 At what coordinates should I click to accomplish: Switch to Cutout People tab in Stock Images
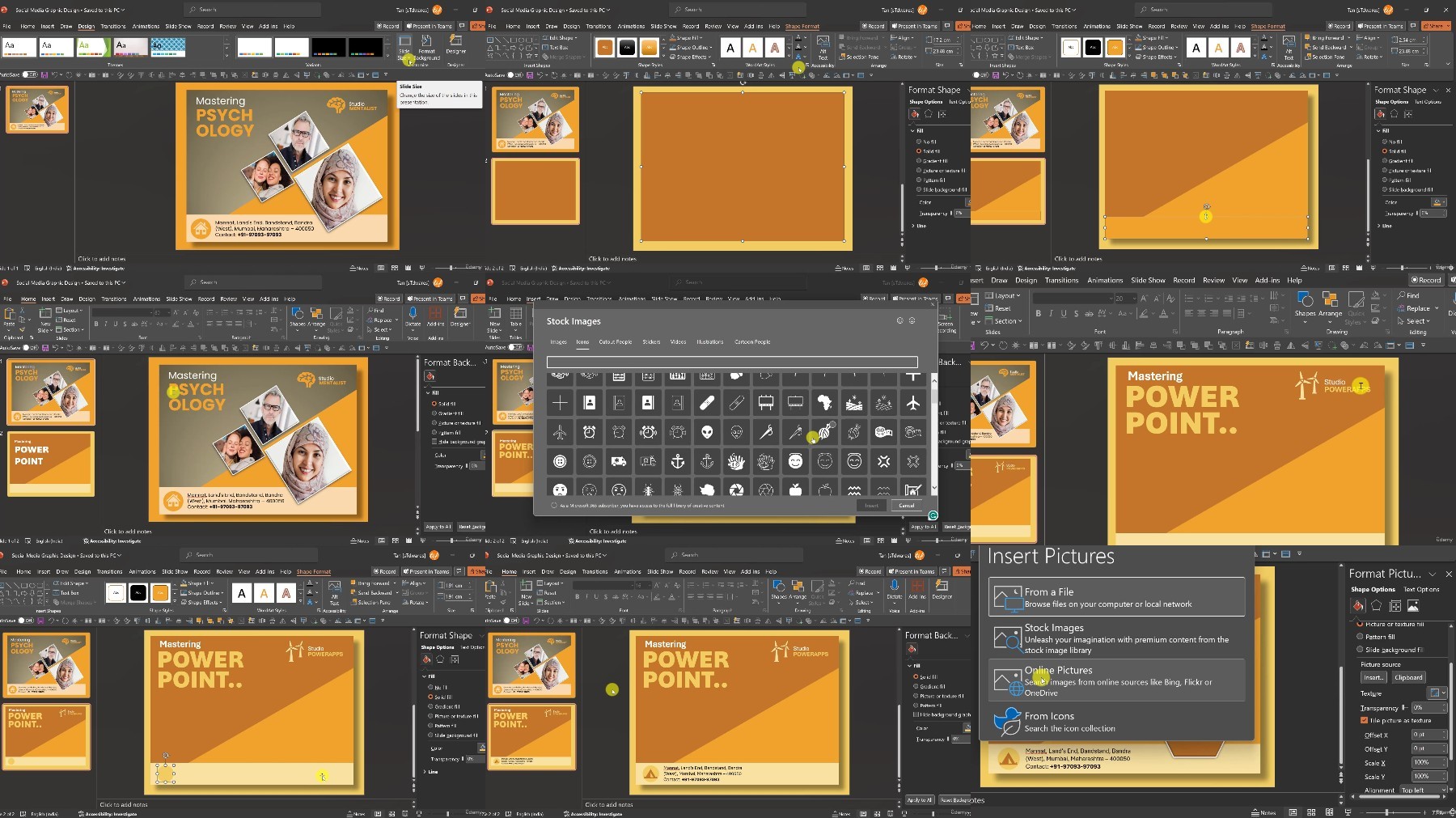pyautogui.click(x=616, y=342)
